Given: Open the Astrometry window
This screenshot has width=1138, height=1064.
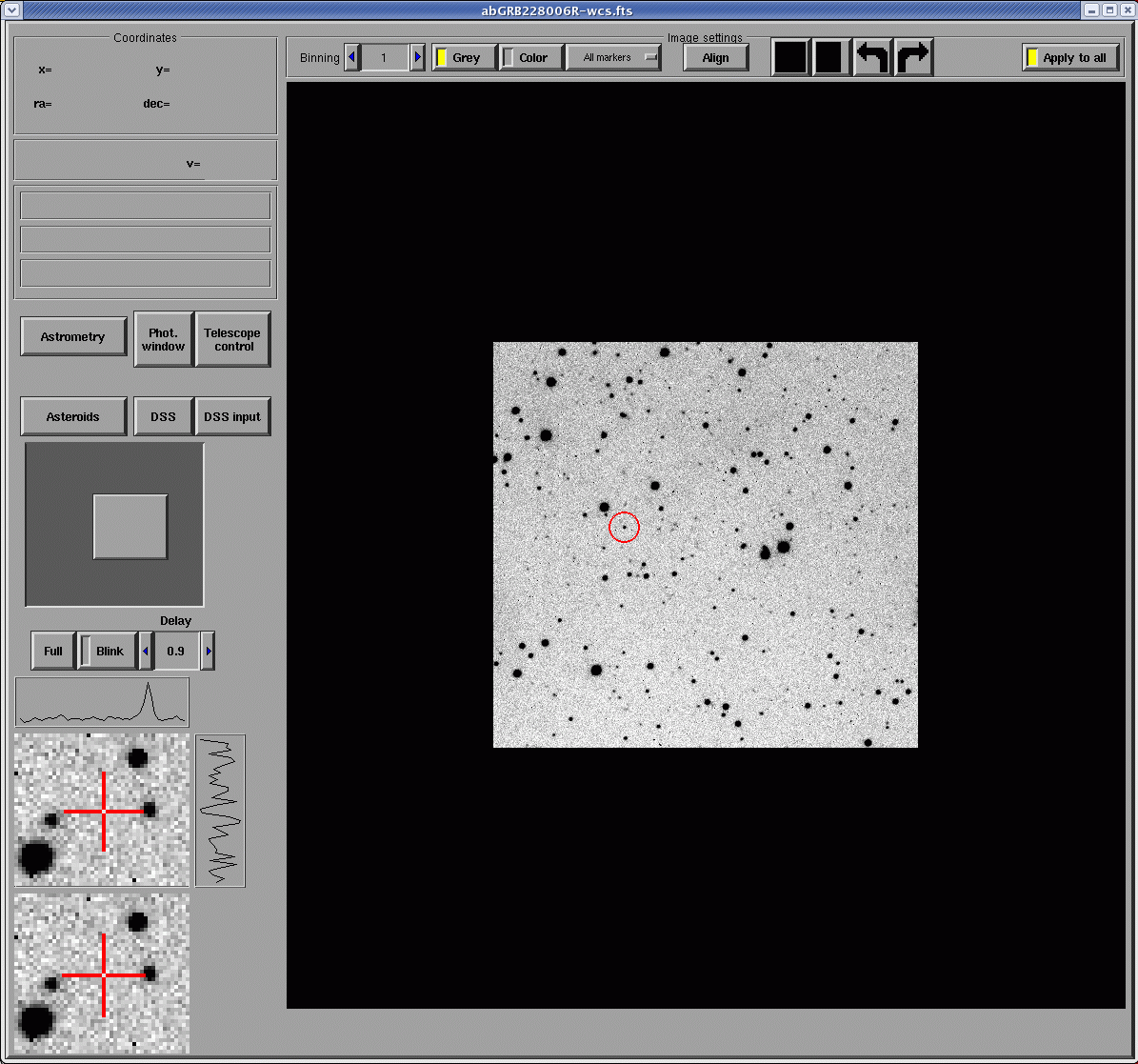Looking at the screenshot, I should 73,337.
